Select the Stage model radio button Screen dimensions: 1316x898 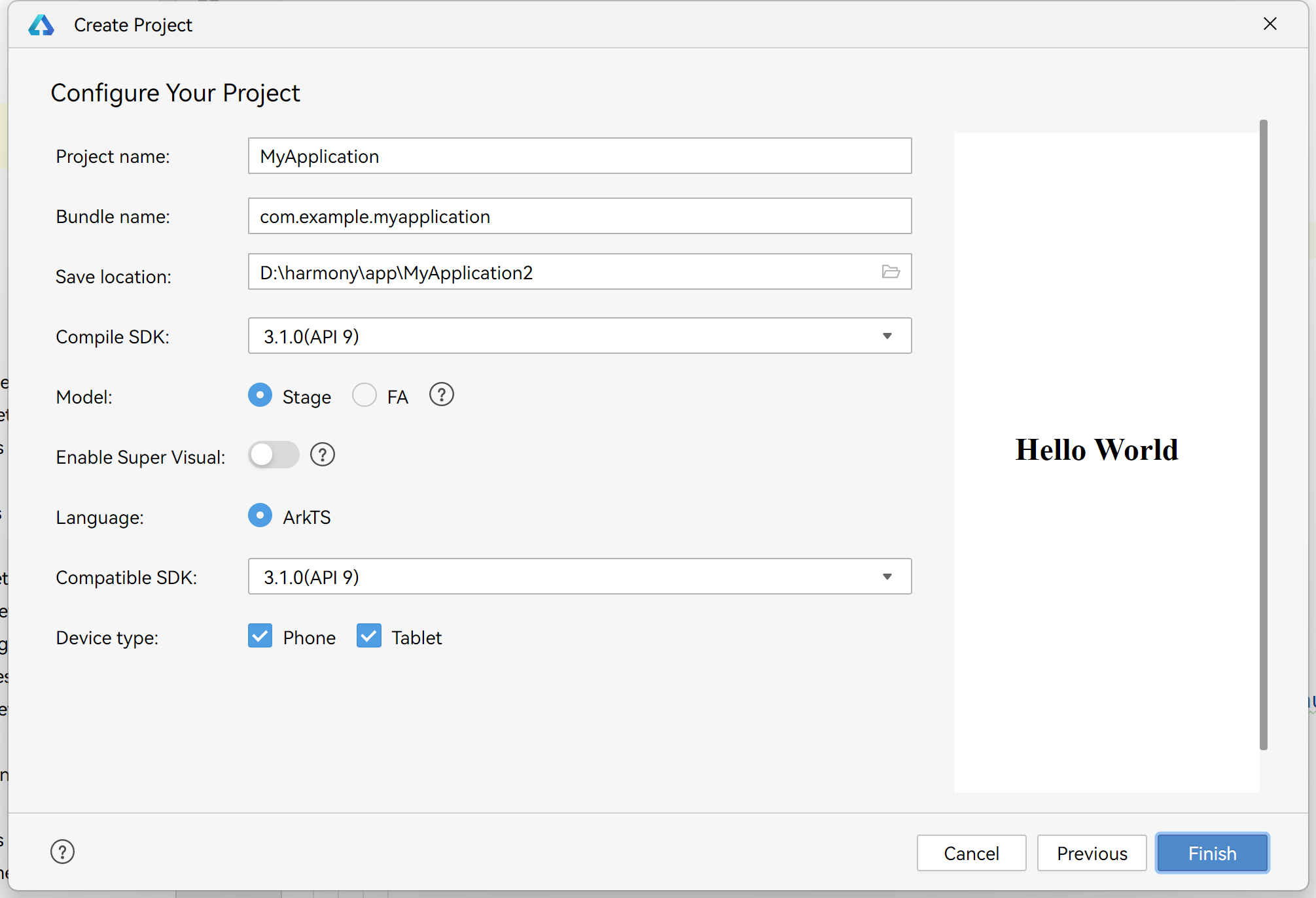[260, 395]
